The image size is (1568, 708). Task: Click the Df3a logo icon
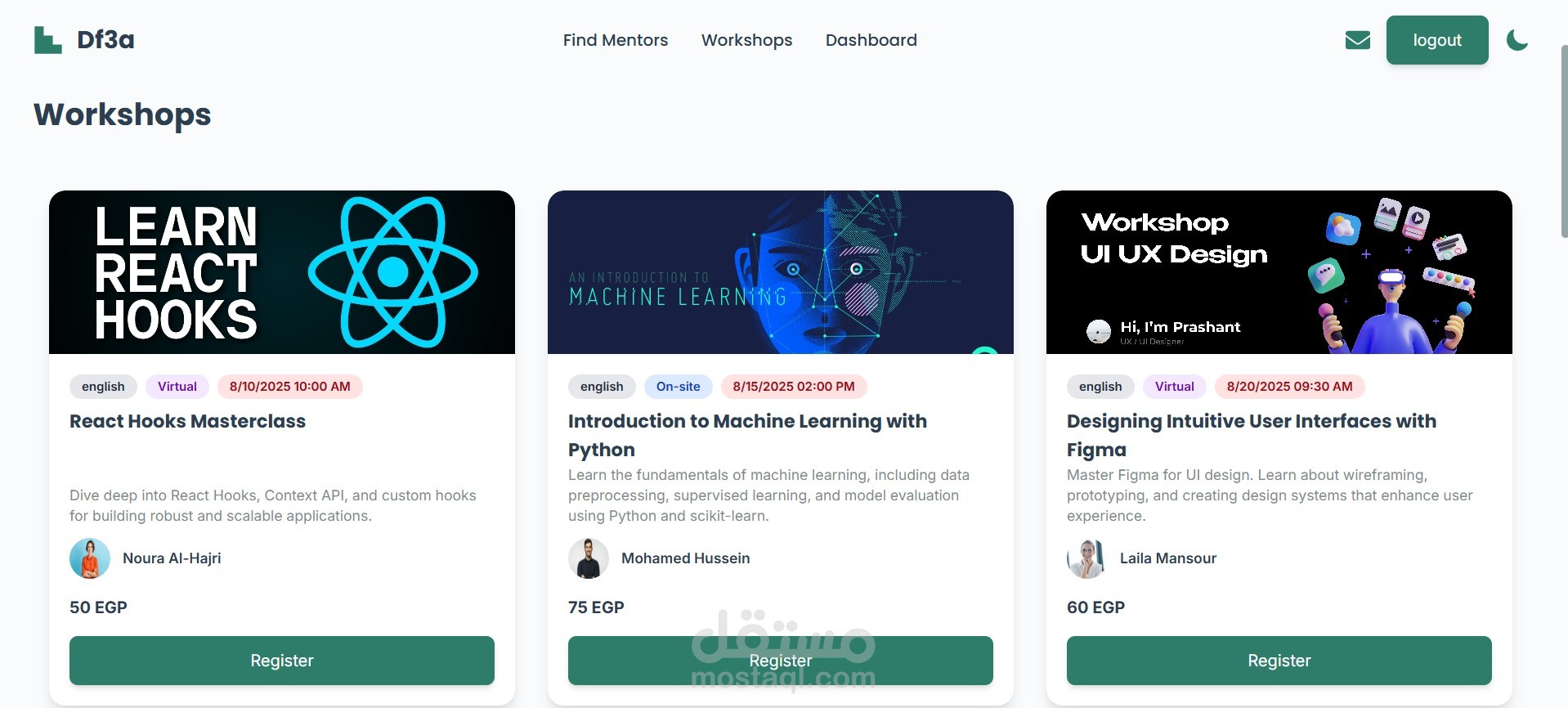pos(48,40)
